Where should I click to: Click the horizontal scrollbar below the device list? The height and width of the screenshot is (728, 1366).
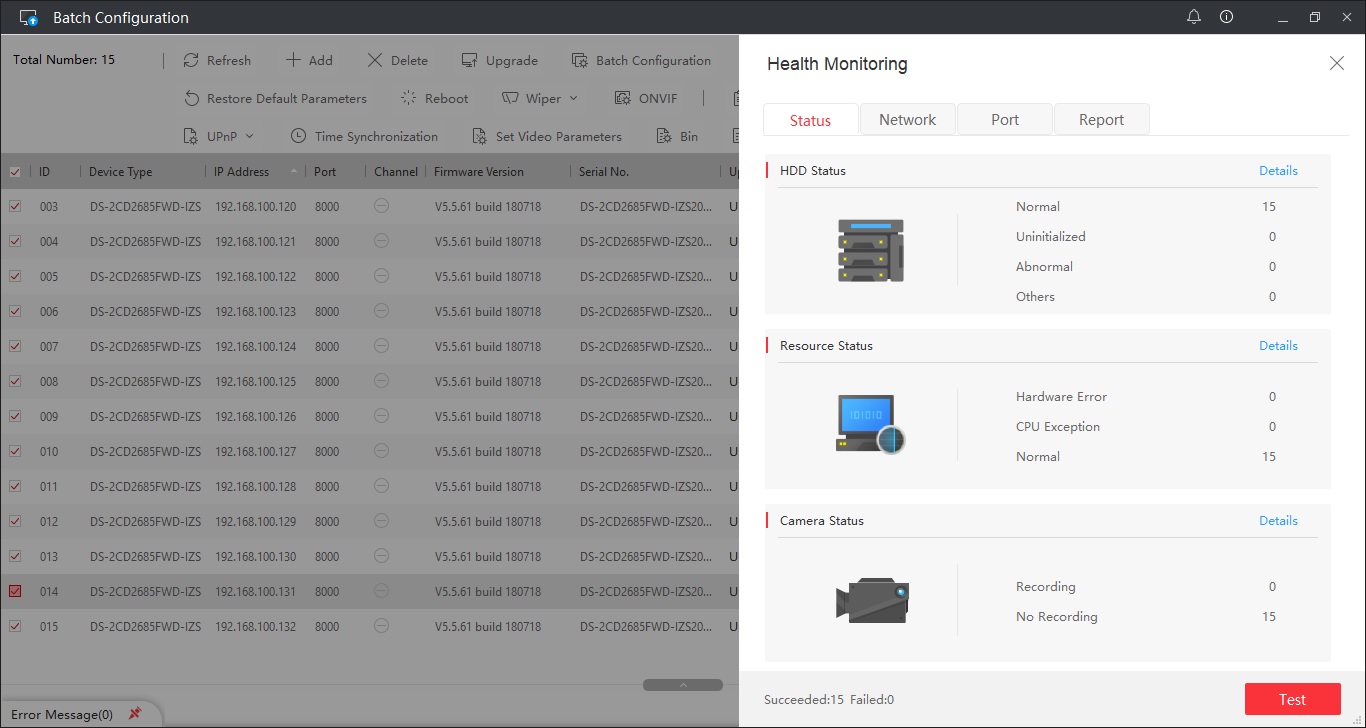pyautogui.click(x=682, y=684)
